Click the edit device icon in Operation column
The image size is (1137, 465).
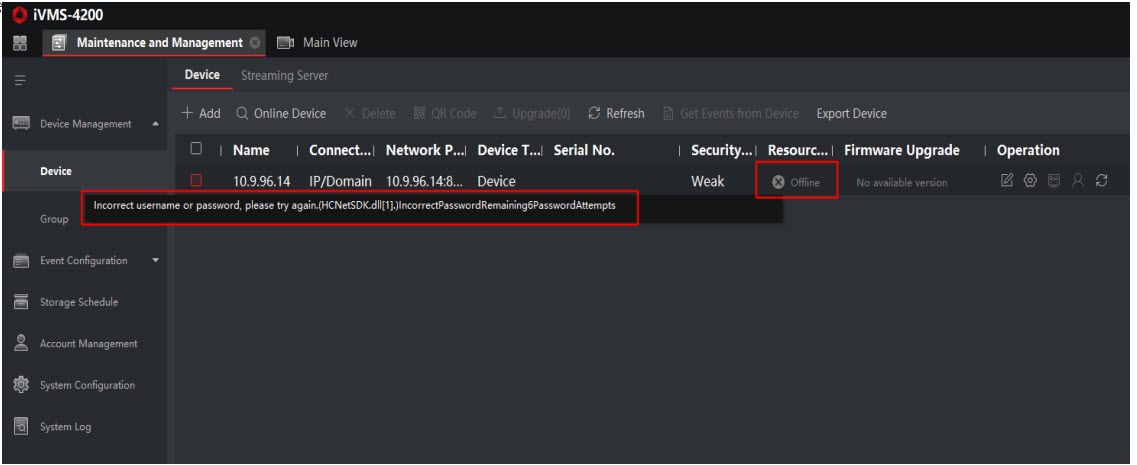(x=1005, y=182)
